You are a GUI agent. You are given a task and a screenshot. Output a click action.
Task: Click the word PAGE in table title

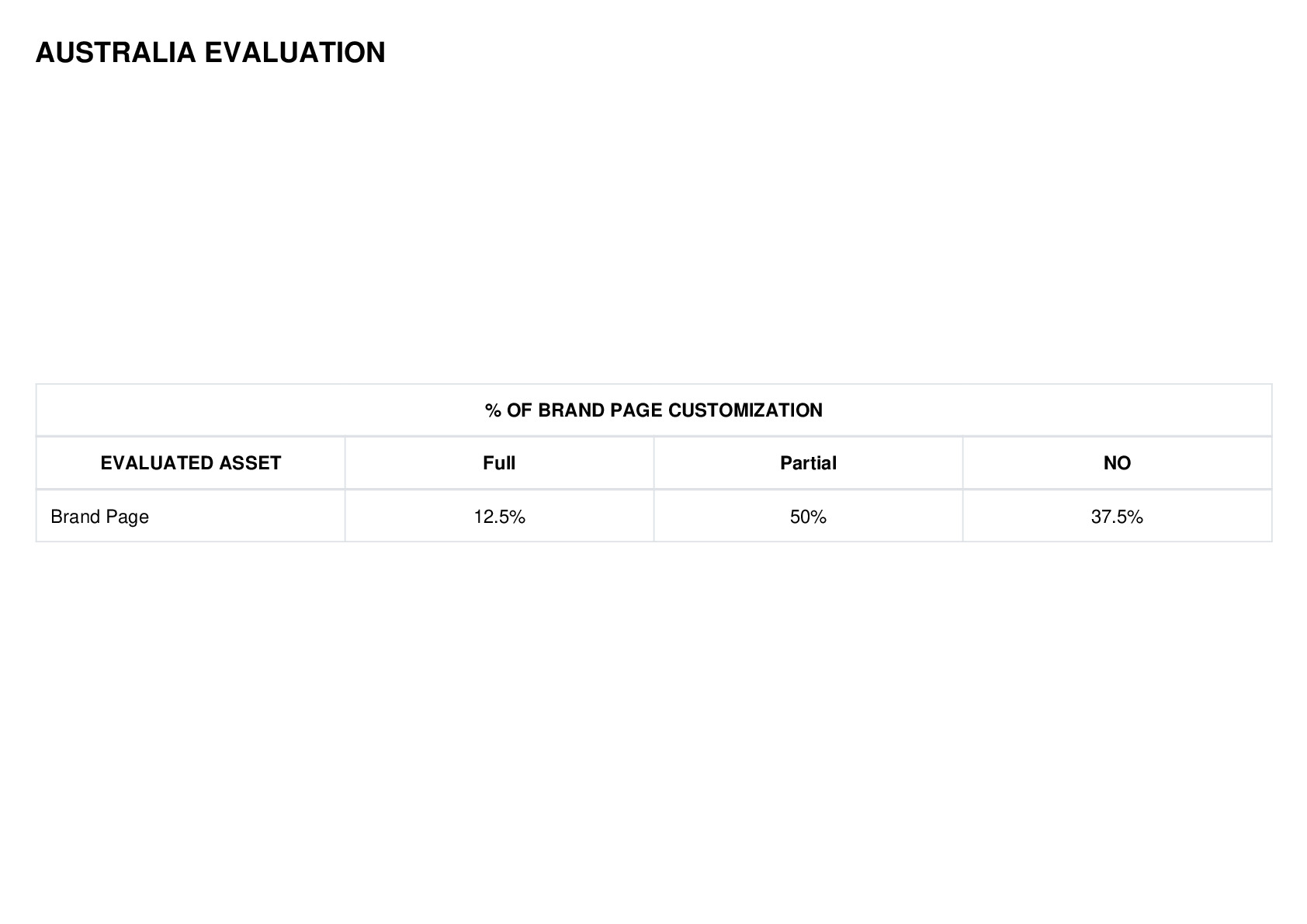pos(636,410)
